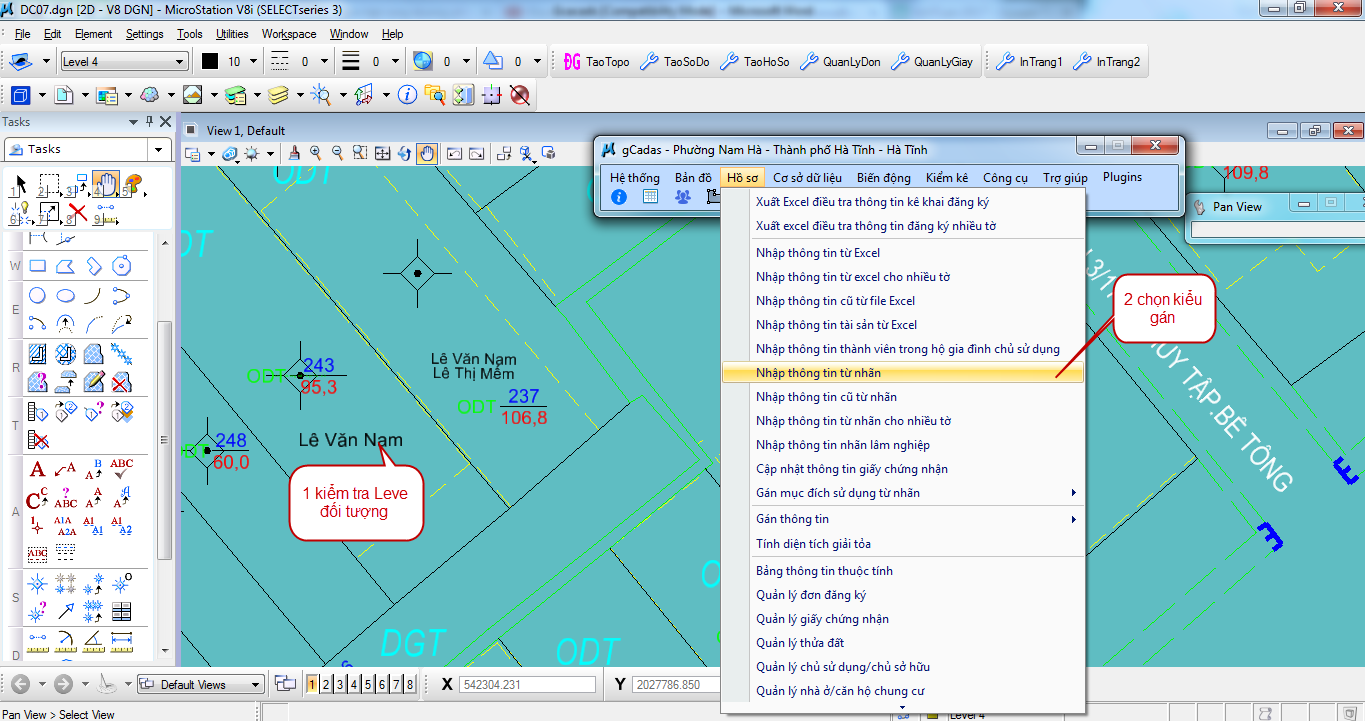
Task: Click the Element Information 'i' icon
Action: click(x=407, y=95)
